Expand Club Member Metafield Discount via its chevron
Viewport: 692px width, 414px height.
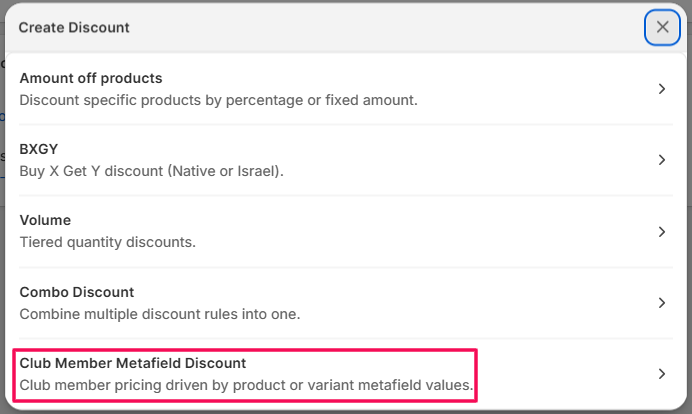(662, 374)
